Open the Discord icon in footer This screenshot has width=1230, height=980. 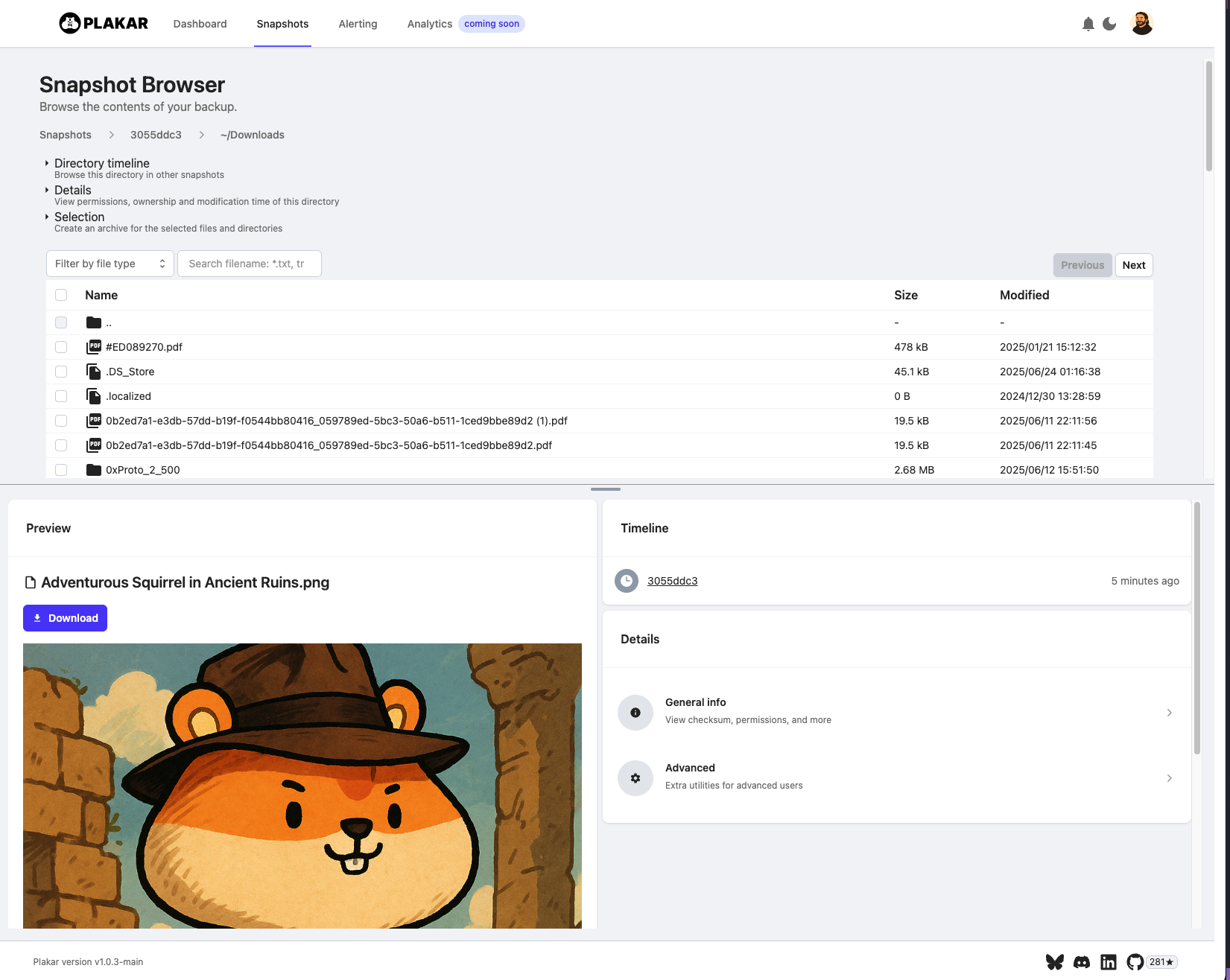click(1082, 962)
